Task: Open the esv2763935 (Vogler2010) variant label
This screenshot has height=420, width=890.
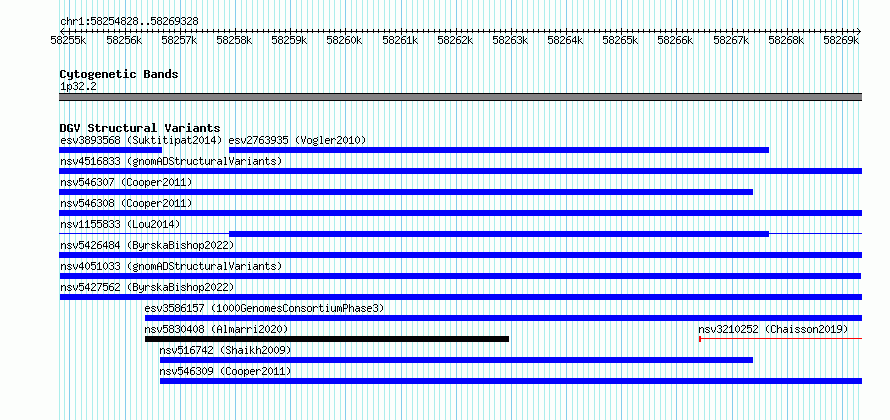Action: (297, 140)
